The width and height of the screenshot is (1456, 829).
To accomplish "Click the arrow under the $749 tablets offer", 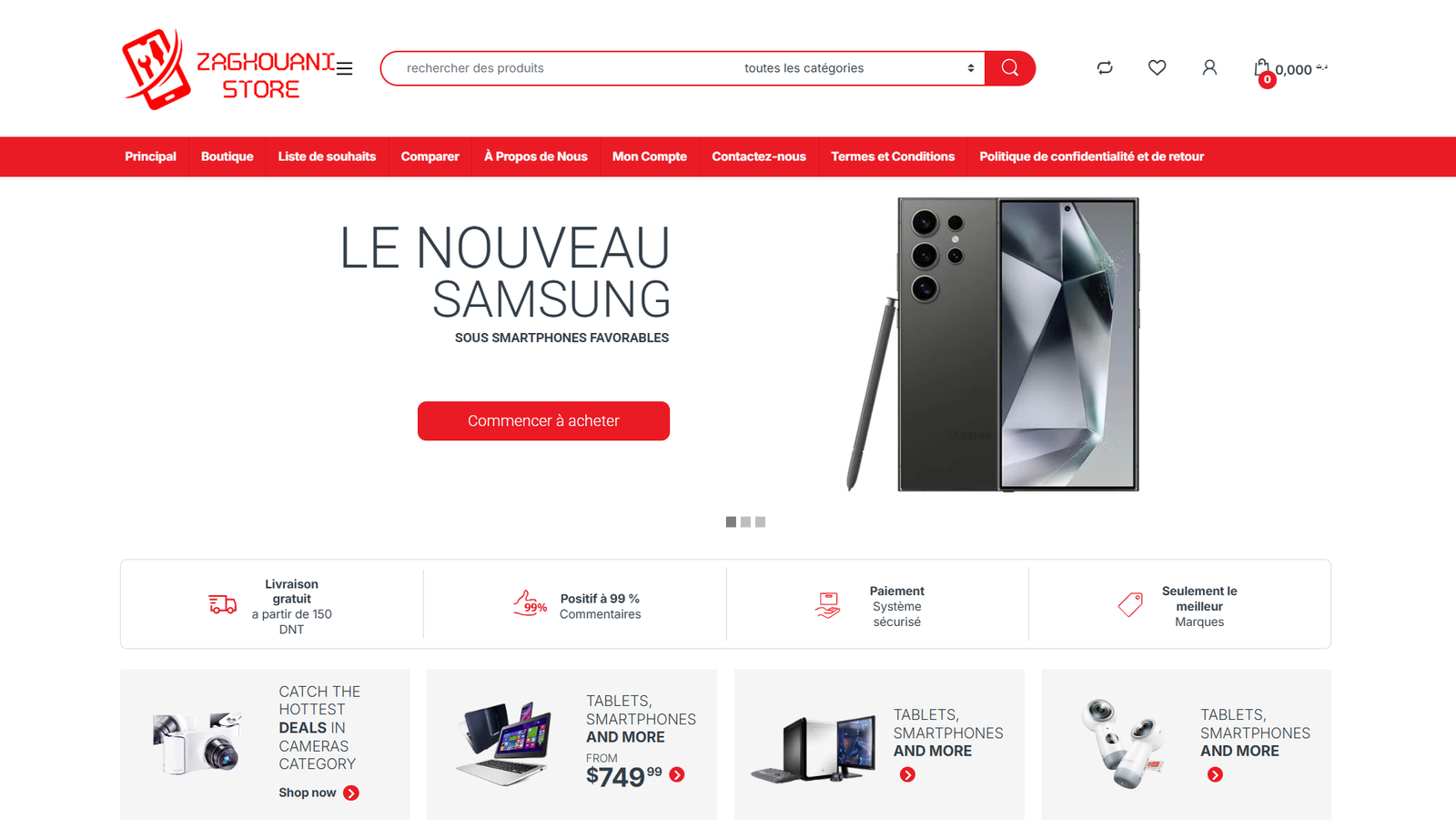I will pyautogui.click(x=677, y=775).
